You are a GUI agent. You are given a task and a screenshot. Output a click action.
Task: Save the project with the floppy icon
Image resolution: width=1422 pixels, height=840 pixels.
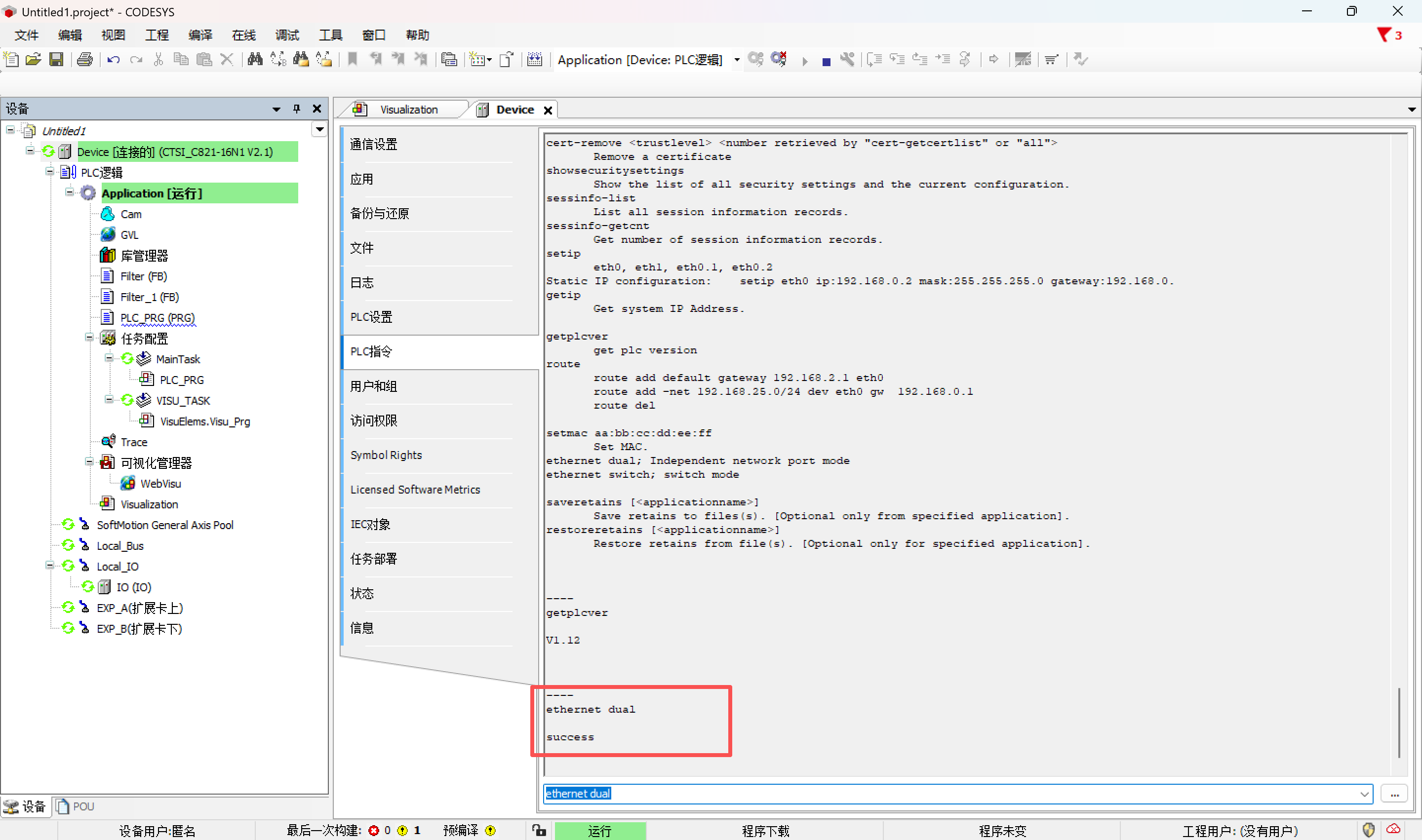click(x=56, y=59)
